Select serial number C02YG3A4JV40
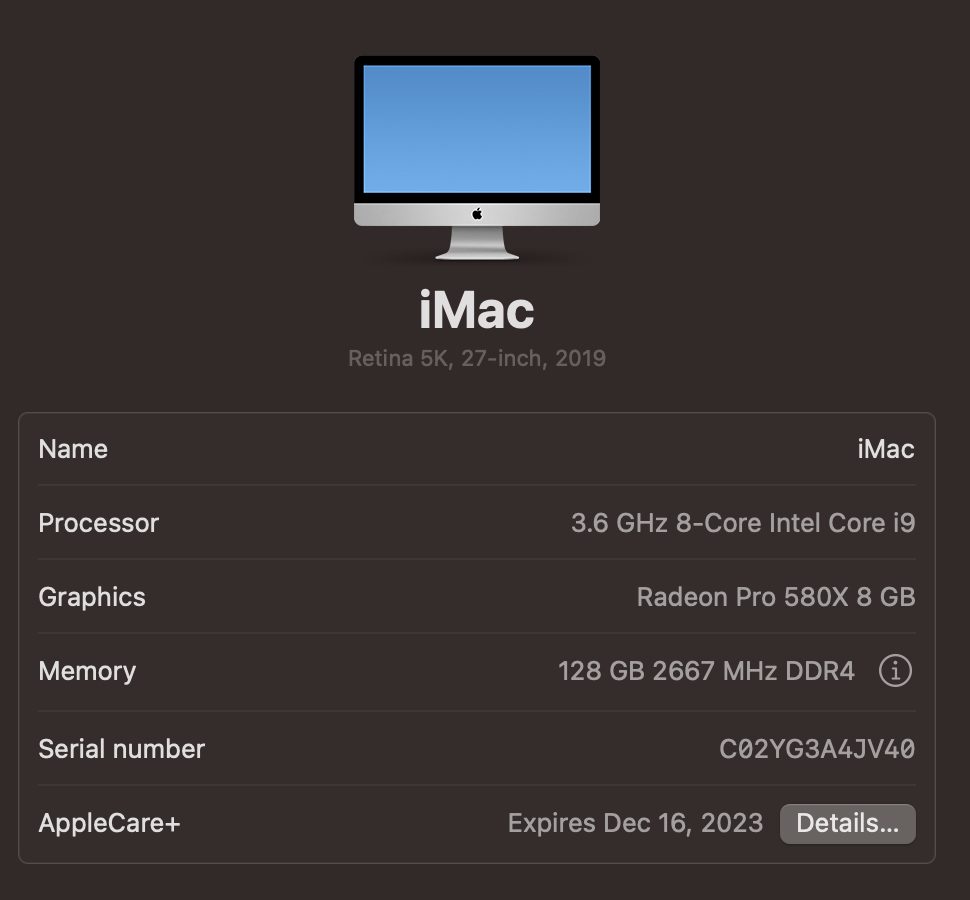The image size is (970, 900). [817, 749]
